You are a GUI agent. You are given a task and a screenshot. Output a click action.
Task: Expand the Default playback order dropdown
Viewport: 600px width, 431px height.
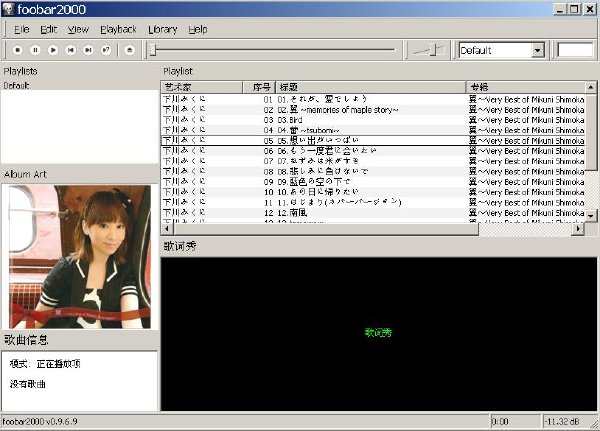tap(538, 50)
